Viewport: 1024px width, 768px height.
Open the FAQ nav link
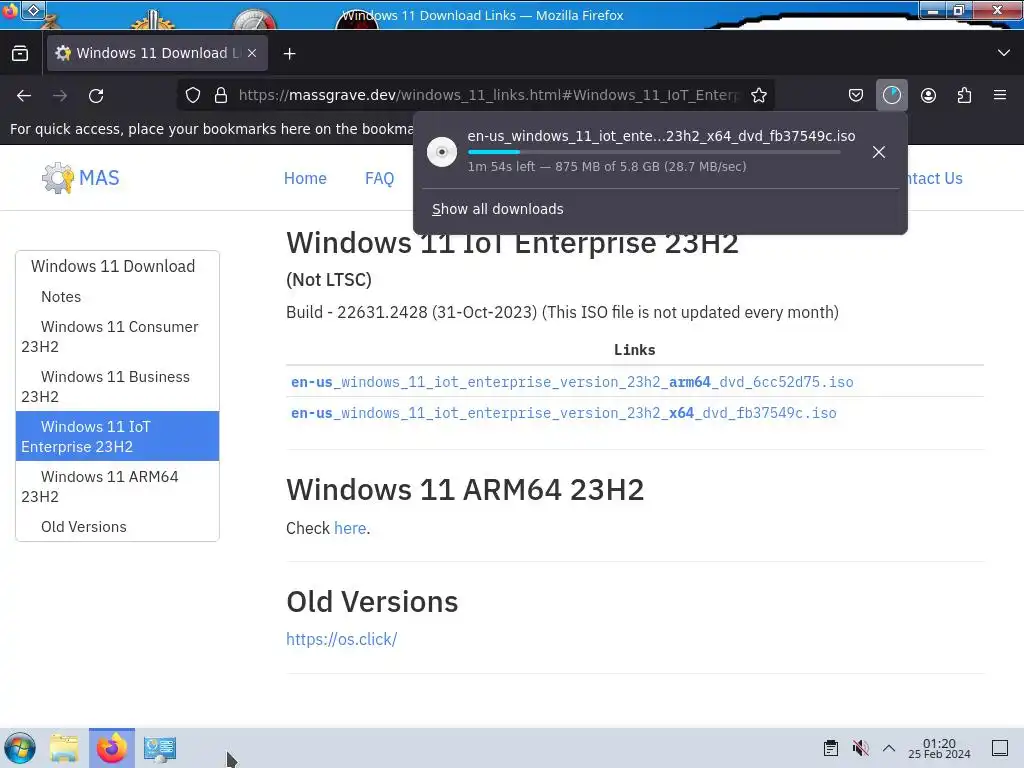[379, 178]
